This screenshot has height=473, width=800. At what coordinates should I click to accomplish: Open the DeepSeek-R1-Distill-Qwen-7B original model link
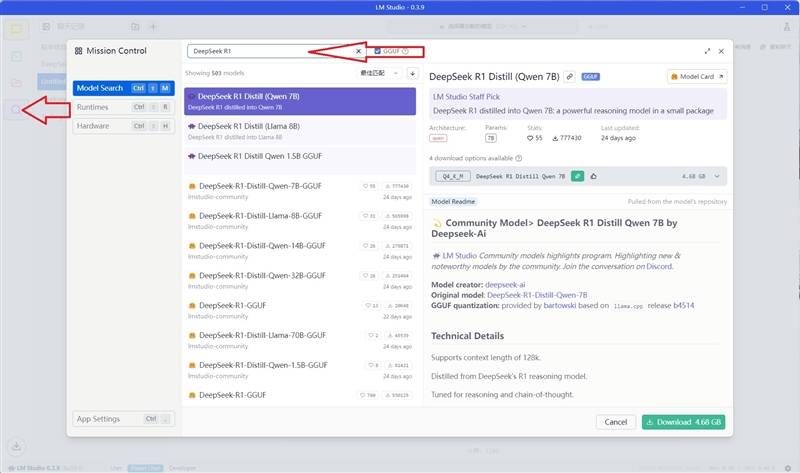click(x=537, y=295)
